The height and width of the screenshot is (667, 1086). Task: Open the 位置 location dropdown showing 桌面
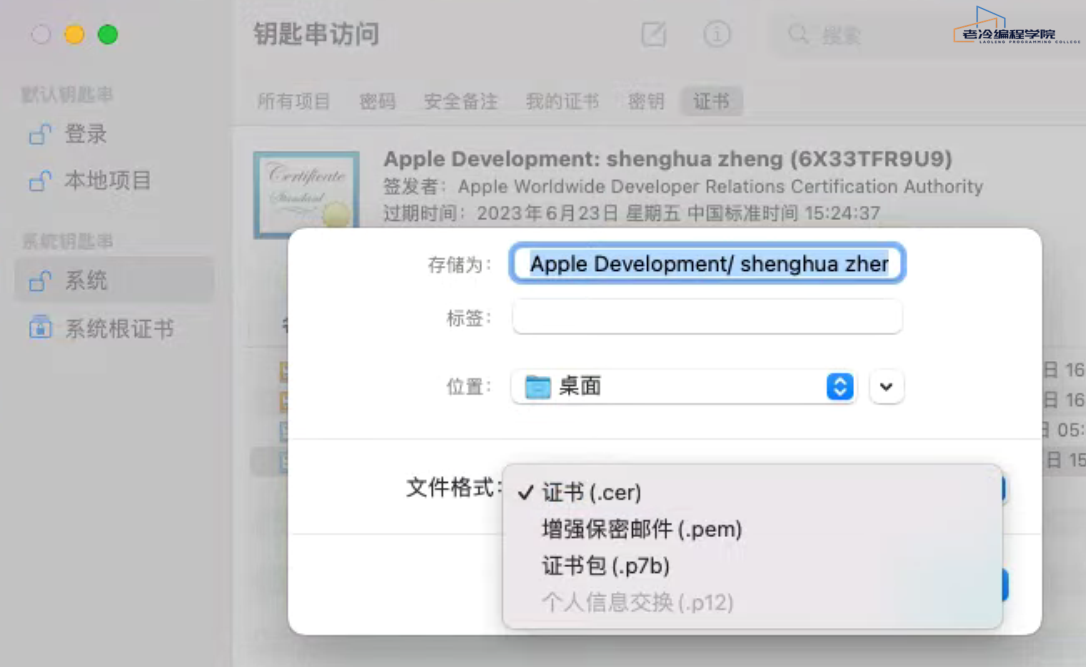(x=683, y=386)
